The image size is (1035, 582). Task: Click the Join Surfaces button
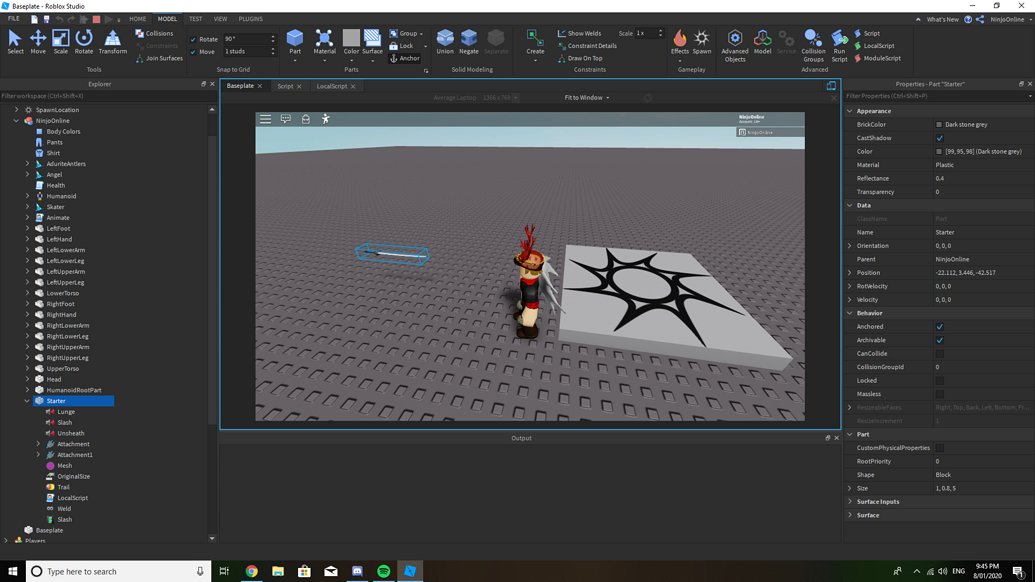point(159,58)
